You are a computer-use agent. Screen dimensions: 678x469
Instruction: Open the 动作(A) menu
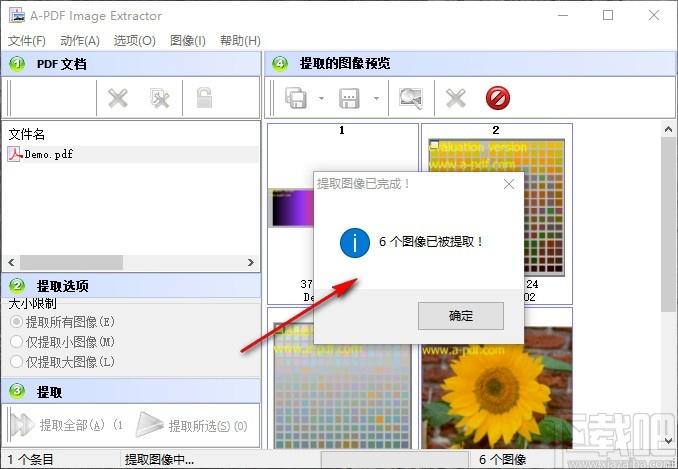80,41
